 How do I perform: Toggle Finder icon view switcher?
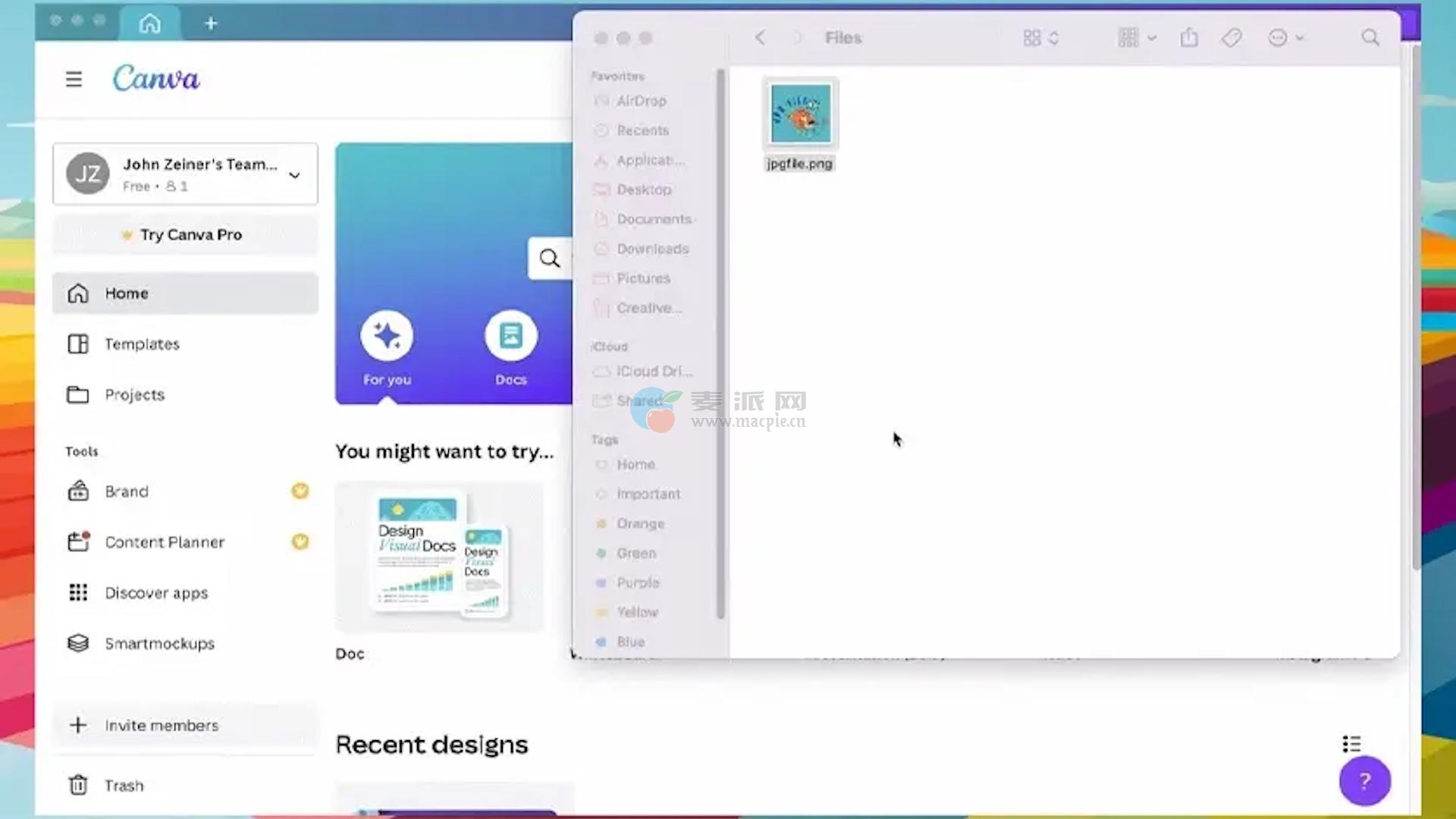[1040, 38]
